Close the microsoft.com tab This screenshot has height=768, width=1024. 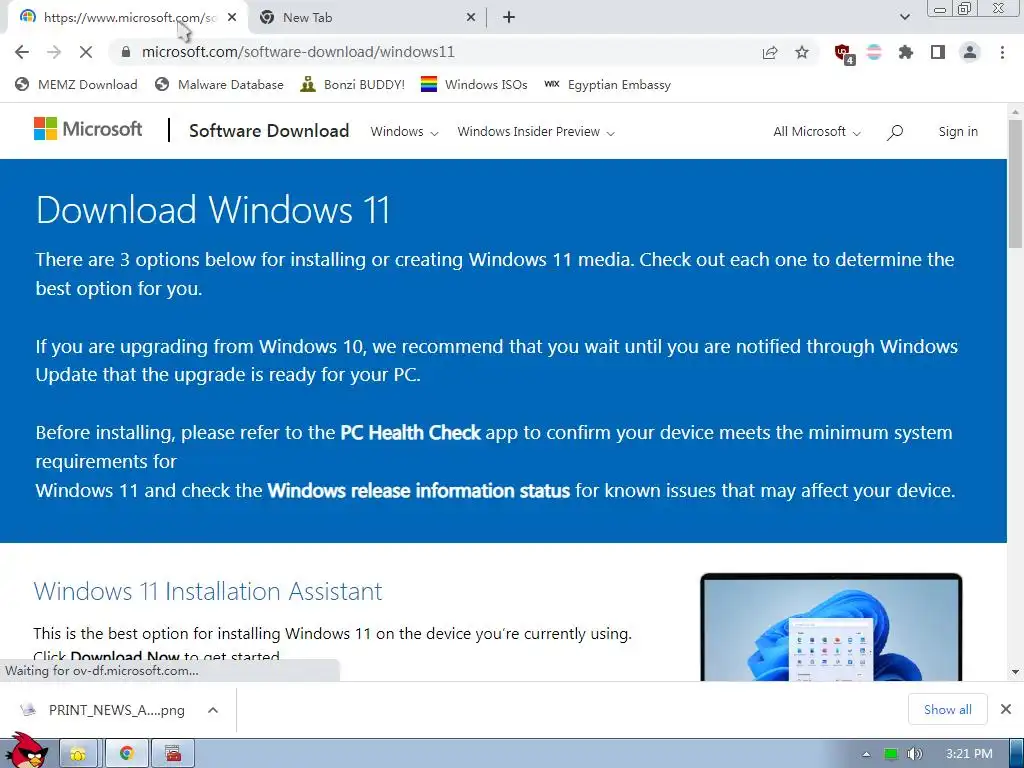(x=232, y=18)
